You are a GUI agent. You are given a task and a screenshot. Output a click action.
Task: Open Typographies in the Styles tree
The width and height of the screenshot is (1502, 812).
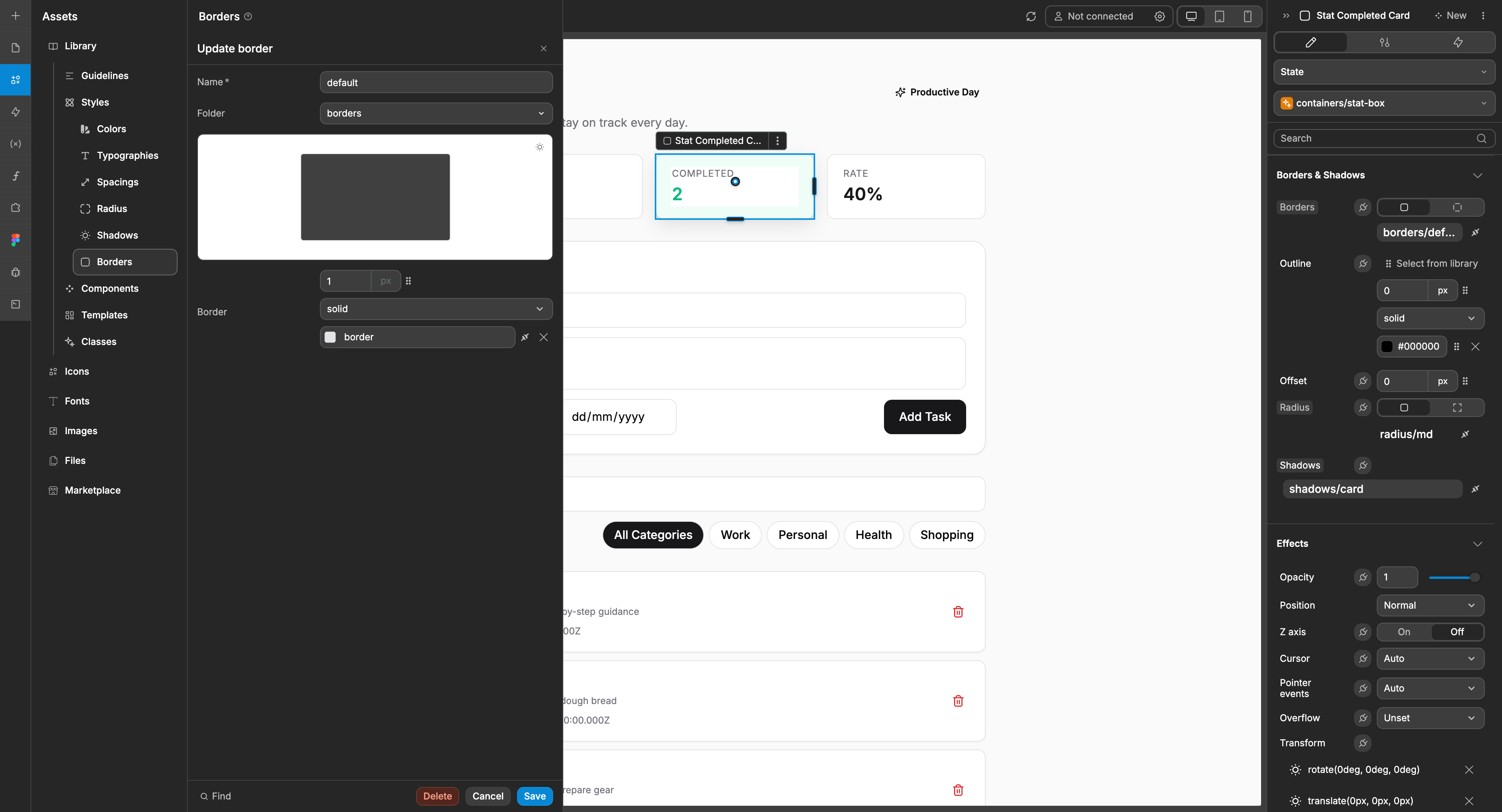pos(127,156)
